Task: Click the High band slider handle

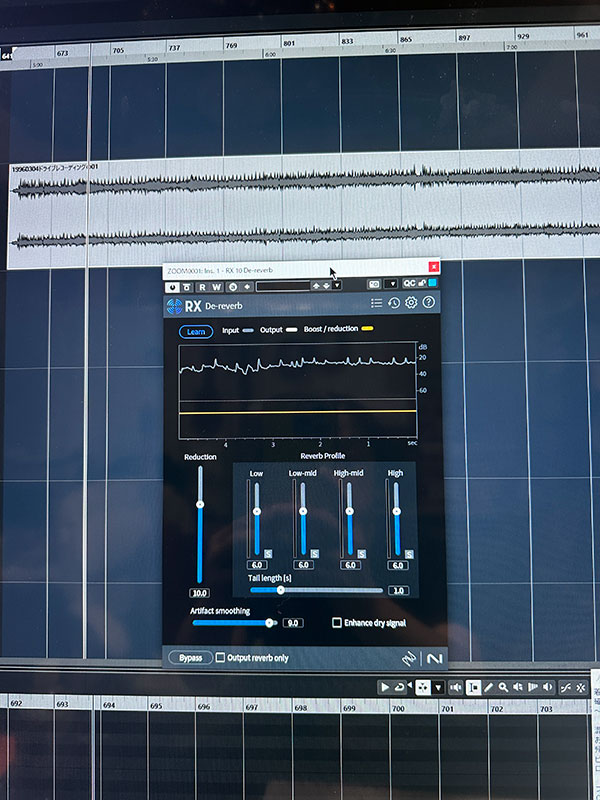Action: [x=396, y=511]
